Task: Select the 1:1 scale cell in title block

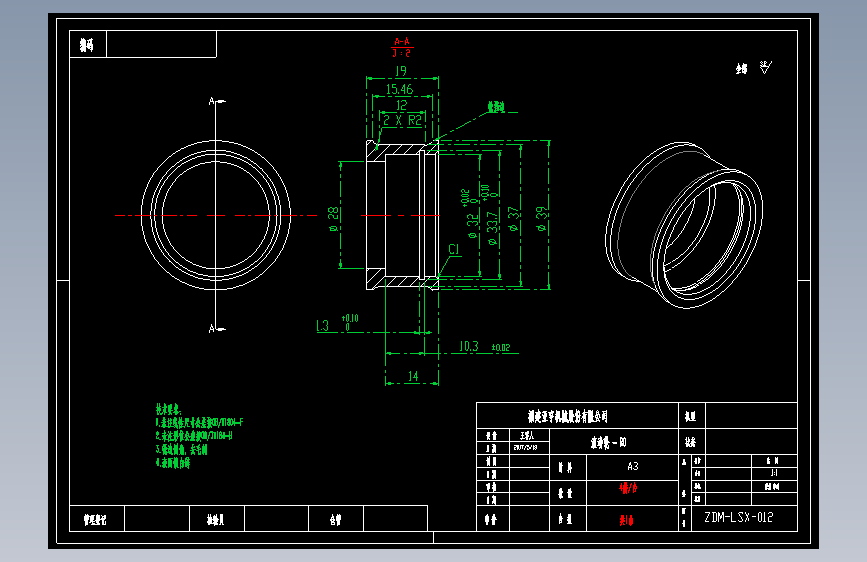Action: [774, 473]
